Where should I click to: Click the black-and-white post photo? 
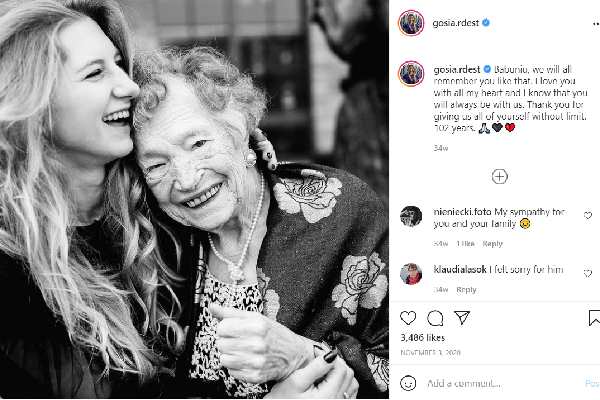tap(194, 200)
